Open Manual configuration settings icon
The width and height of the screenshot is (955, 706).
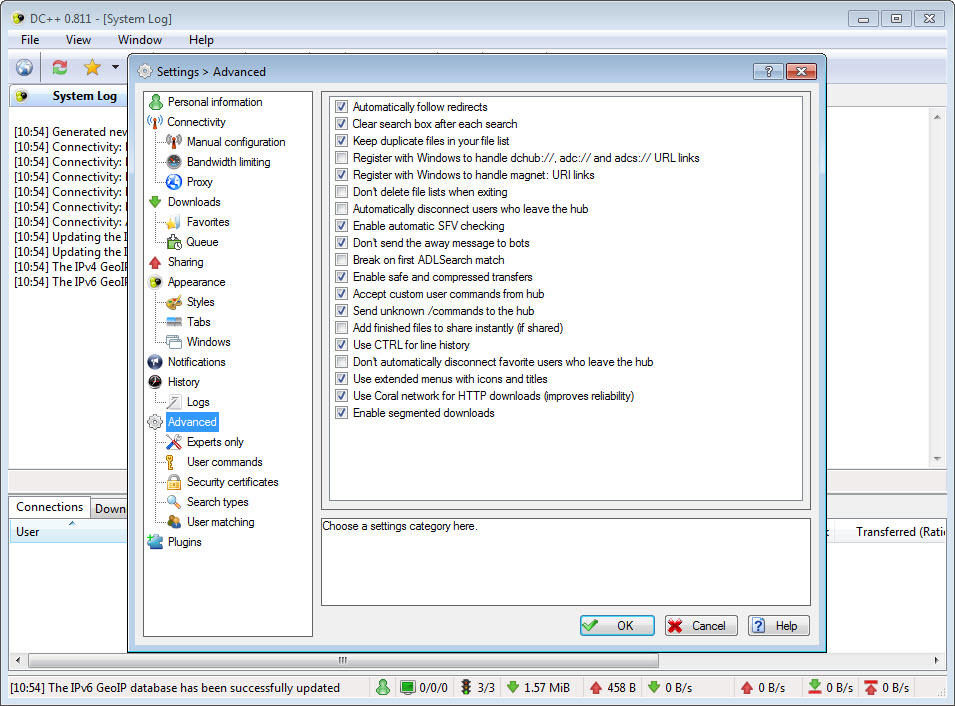click(x=174, y=142)
